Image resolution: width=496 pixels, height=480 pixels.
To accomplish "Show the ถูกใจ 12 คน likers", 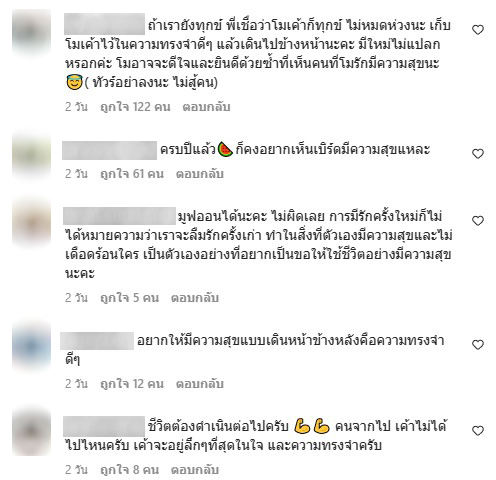I will click(x=132, y=384).
